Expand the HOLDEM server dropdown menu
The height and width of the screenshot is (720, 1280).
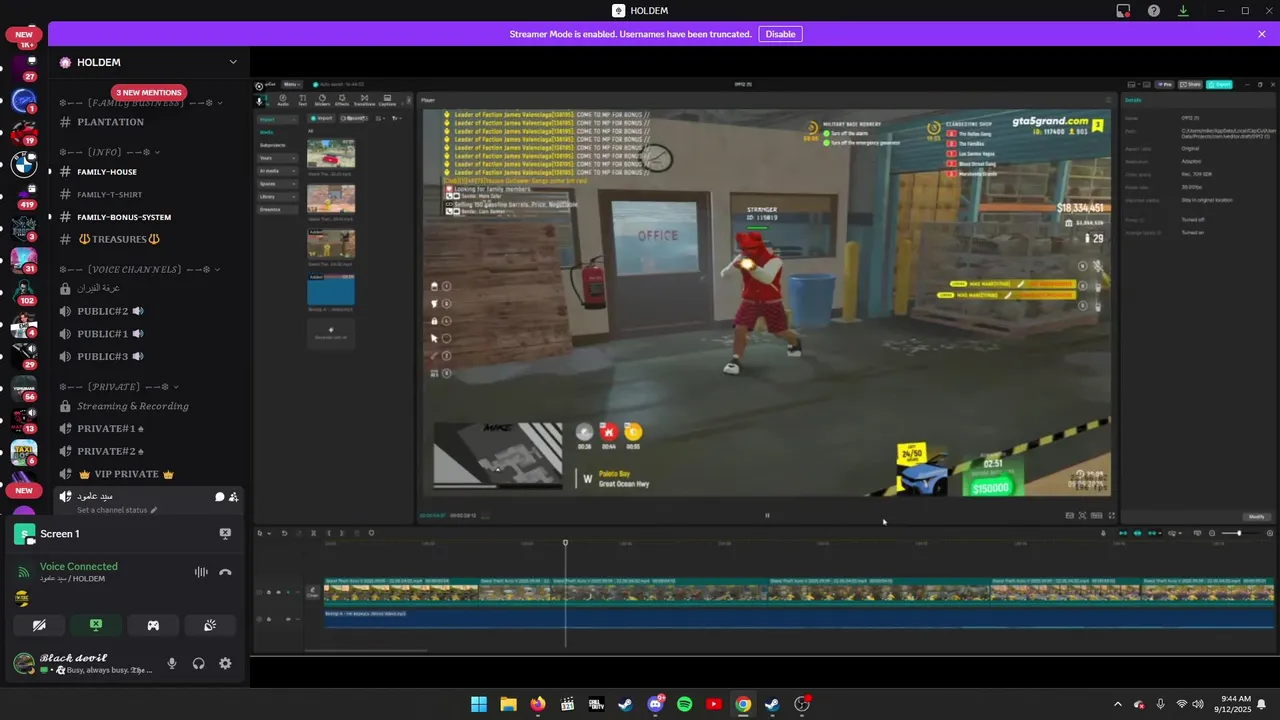click(233, 62)
